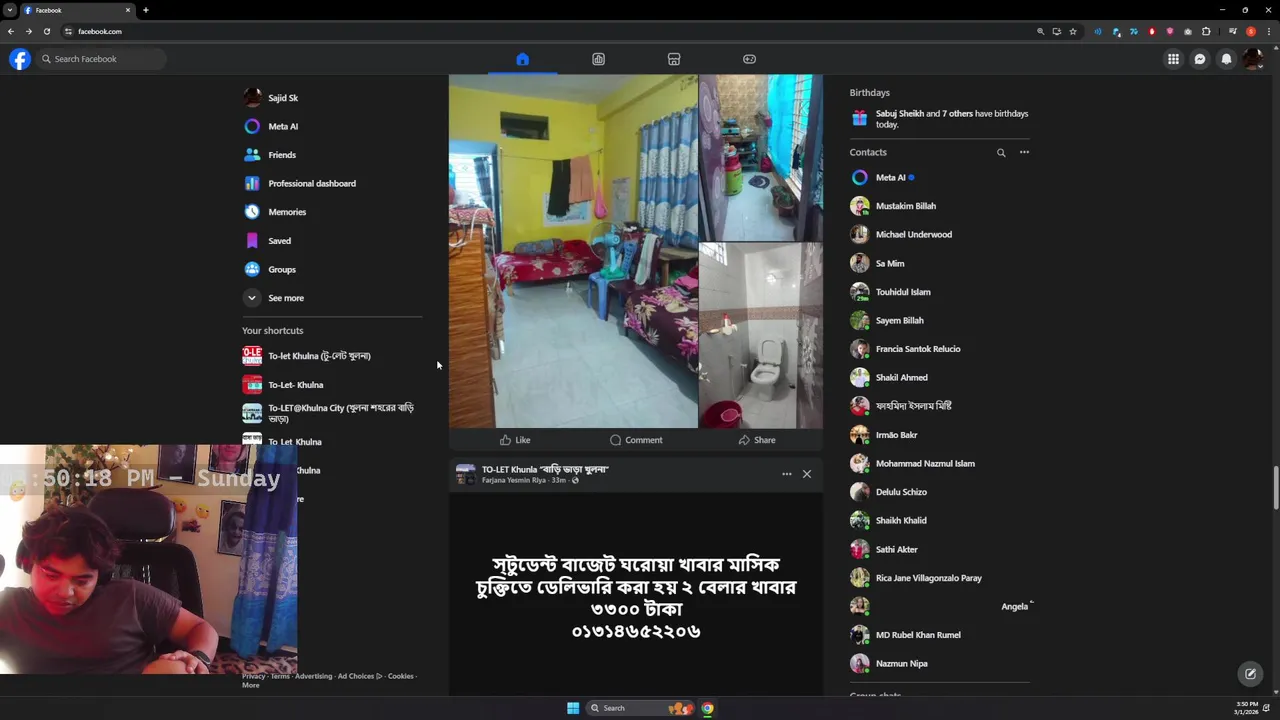
Task: Click the Windows taskbar Search box
Action: (640, 708)
